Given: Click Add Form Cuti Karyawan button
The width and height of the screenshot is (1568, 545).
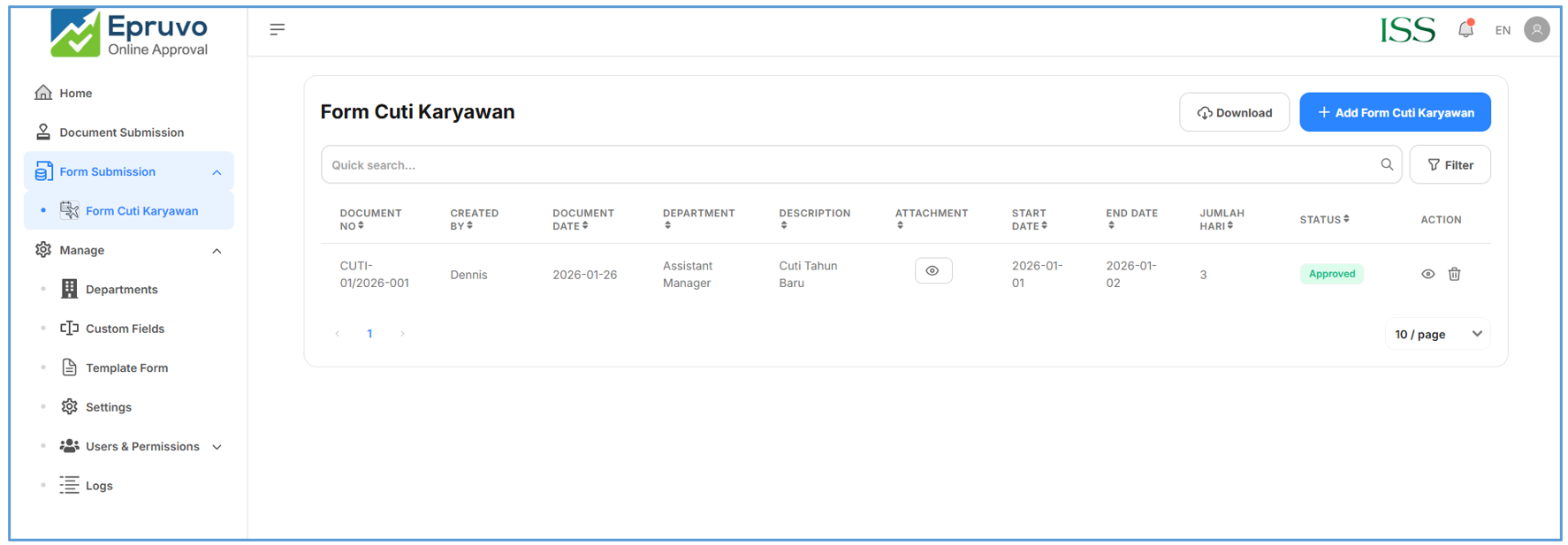Looking at the screenshot, I should tap(1394, 112).
